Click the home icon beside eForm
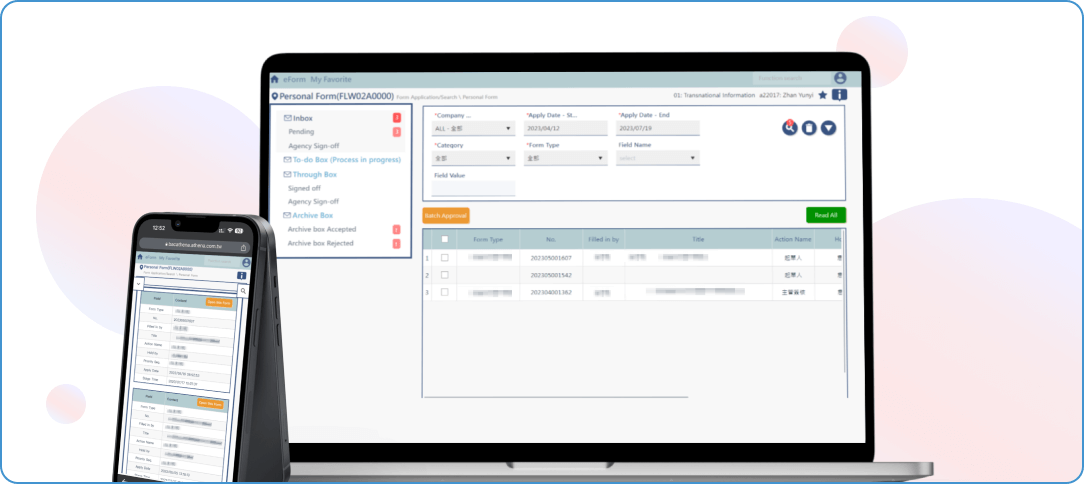Image resolution: width=1084 pixels, height=484 pixels. point(275,78)
